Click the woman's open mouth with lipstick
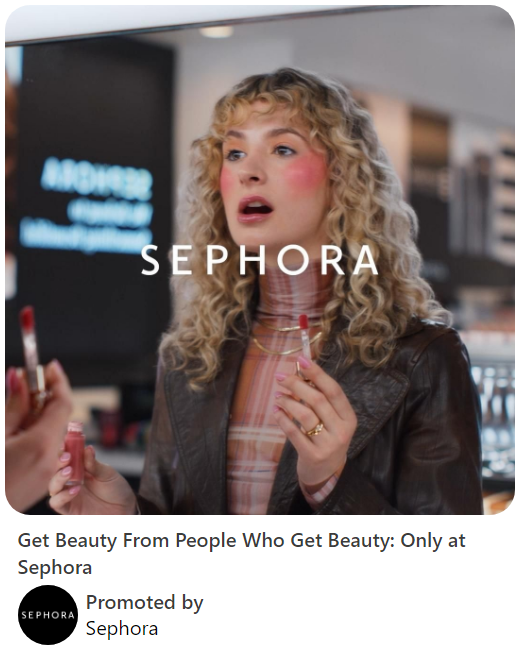 (x=255, y=208)
